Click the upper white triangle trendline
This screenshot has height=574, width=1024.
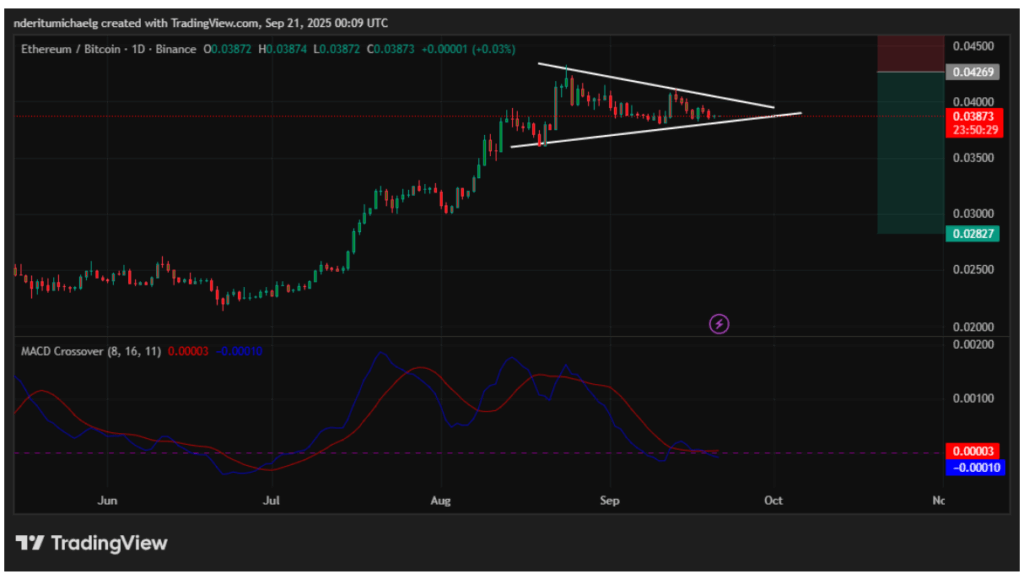[x=656, y=85]
